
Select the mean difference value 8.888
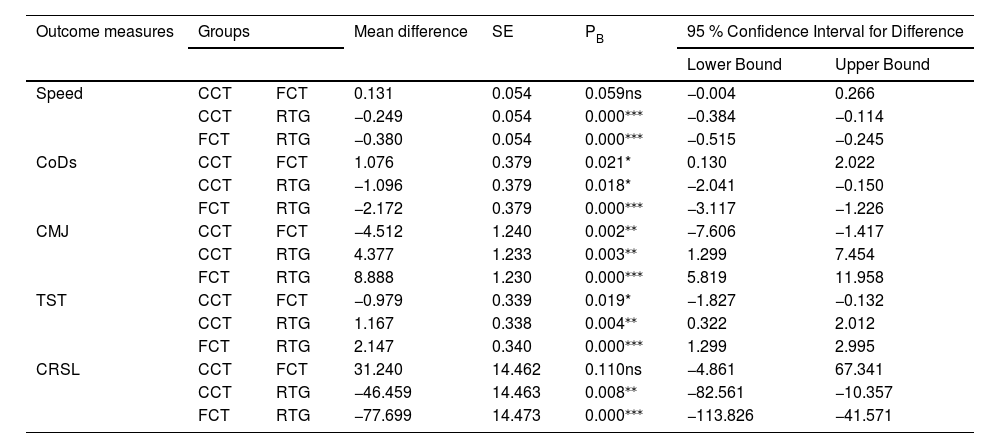373,274
